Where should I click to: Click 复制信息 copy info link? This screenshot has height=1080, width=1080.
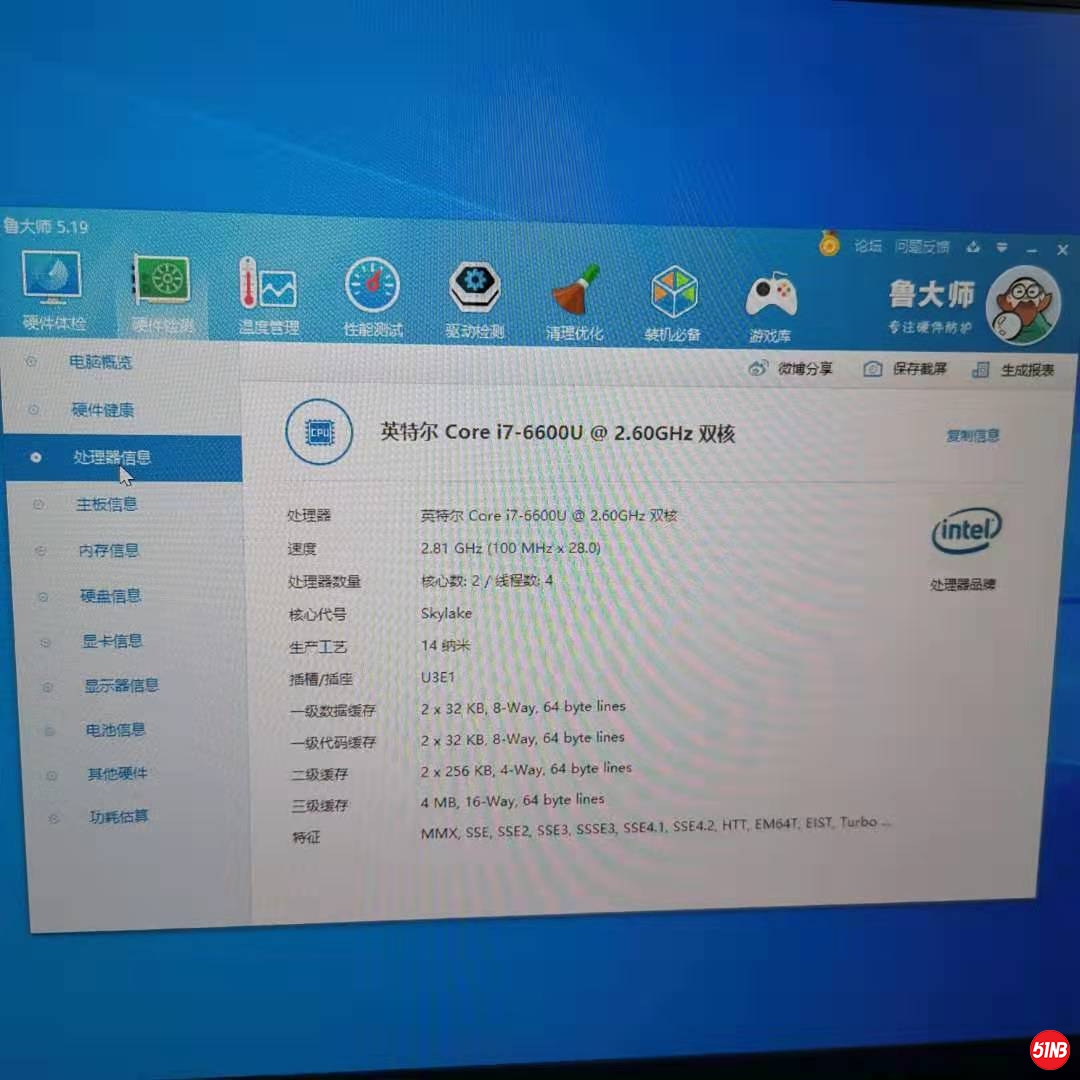pyautogui.click(x=972, y=436)
